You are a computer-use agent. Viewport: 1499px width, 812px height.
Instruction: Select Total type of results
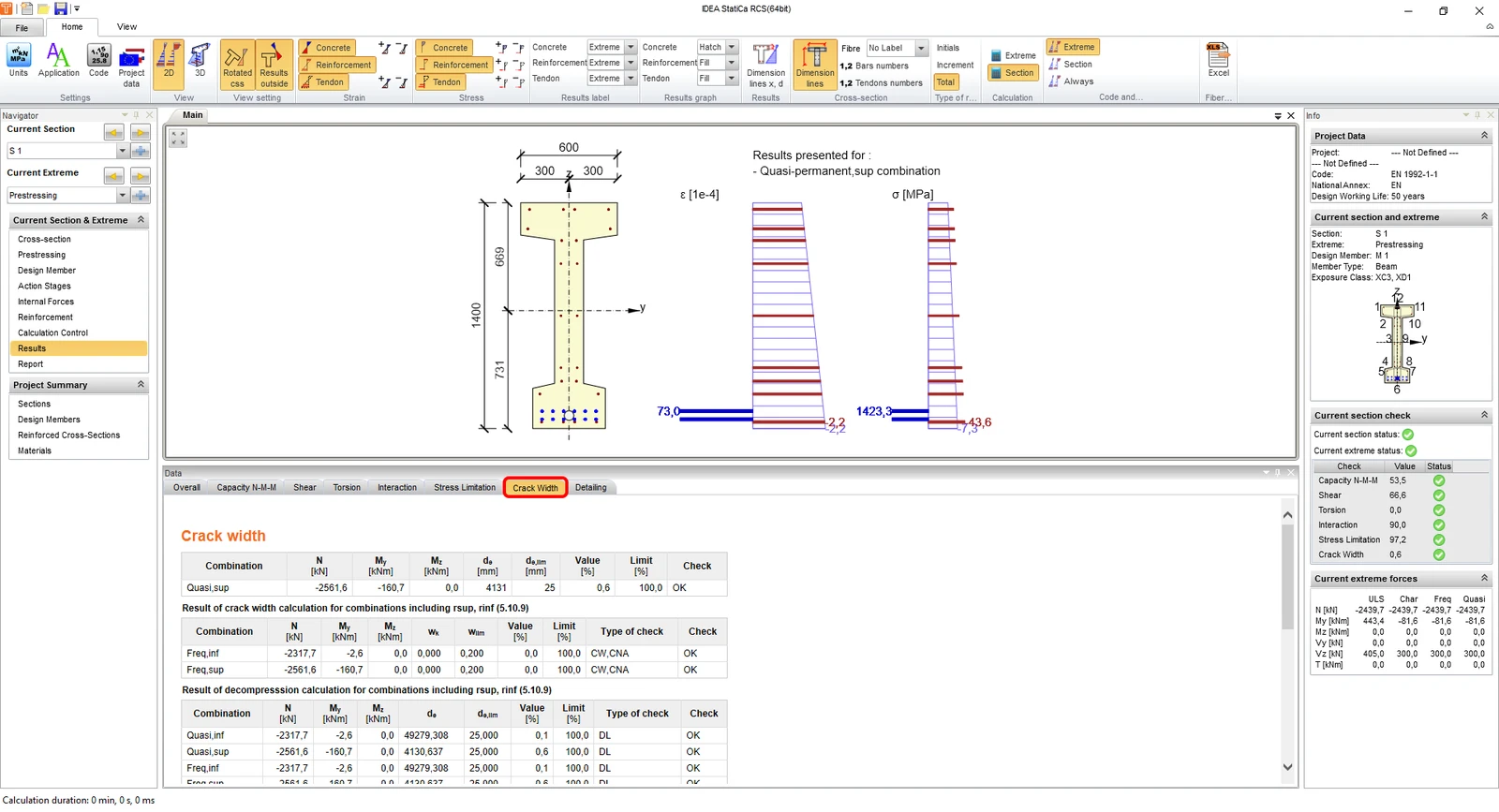pos(946,82)
